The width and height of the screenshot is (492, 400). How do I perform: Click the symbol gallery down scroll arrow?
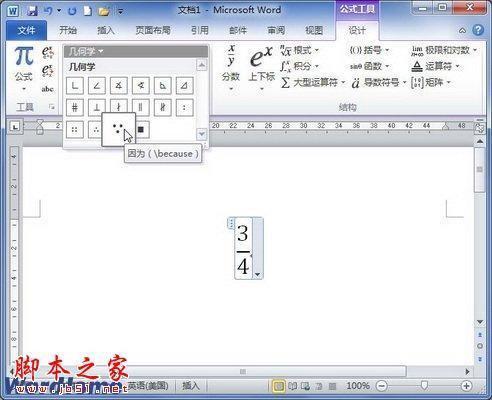[x=201, y=134]
